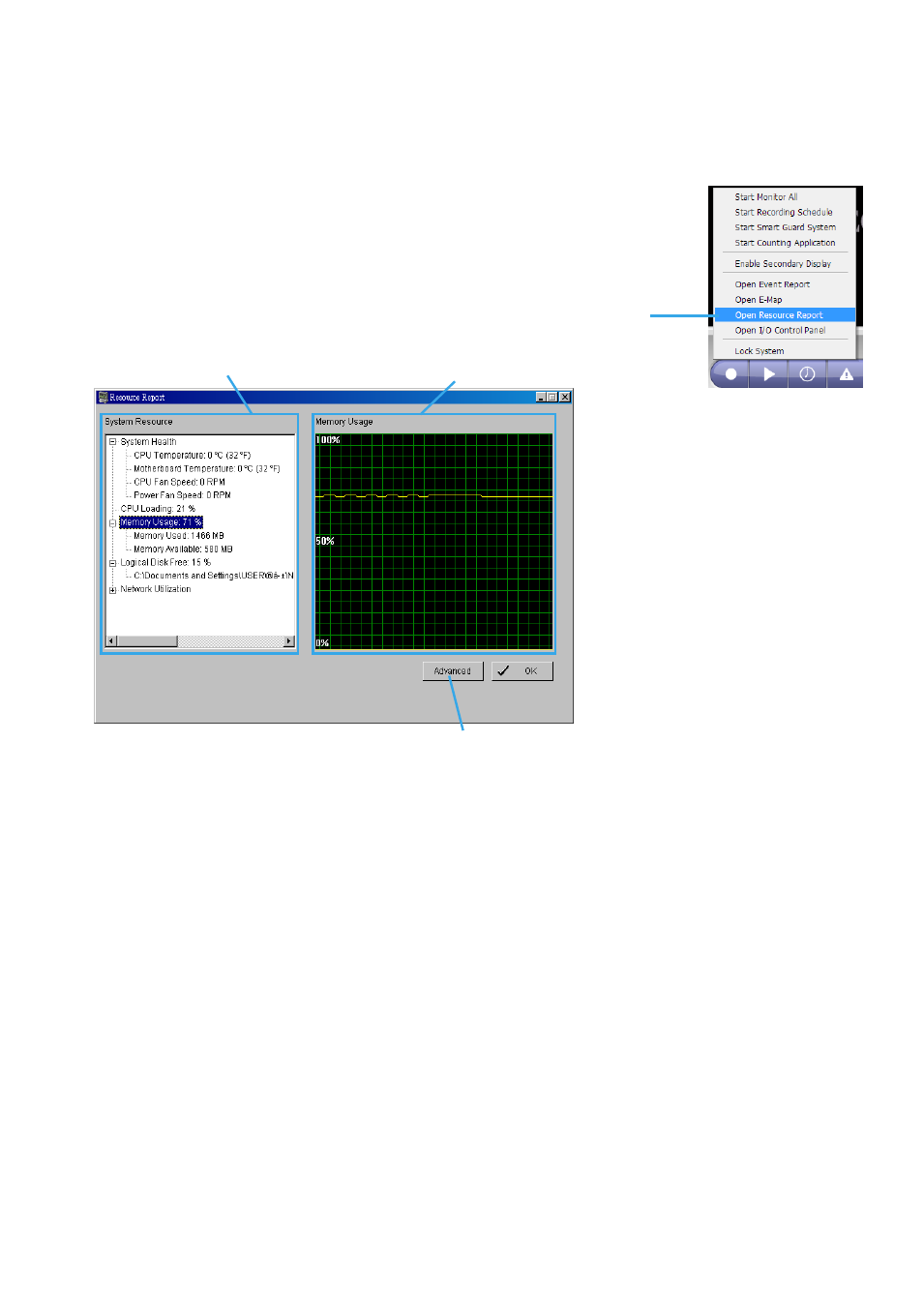
Task: Select Network Utilization tree item
Action: [x=156, y=589]
